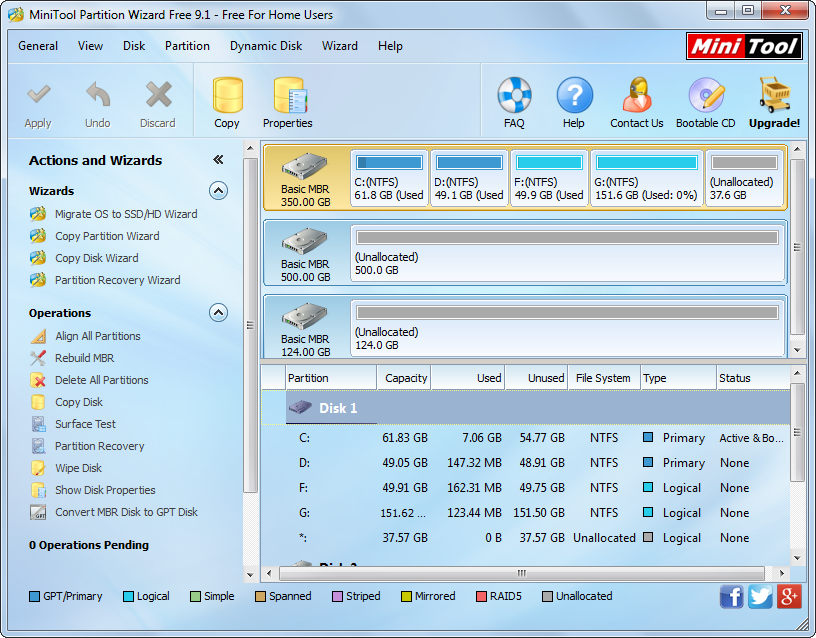Sort by the Capacity column header
Viewport: 816px width, 638px height.
(x=404, y=378)
